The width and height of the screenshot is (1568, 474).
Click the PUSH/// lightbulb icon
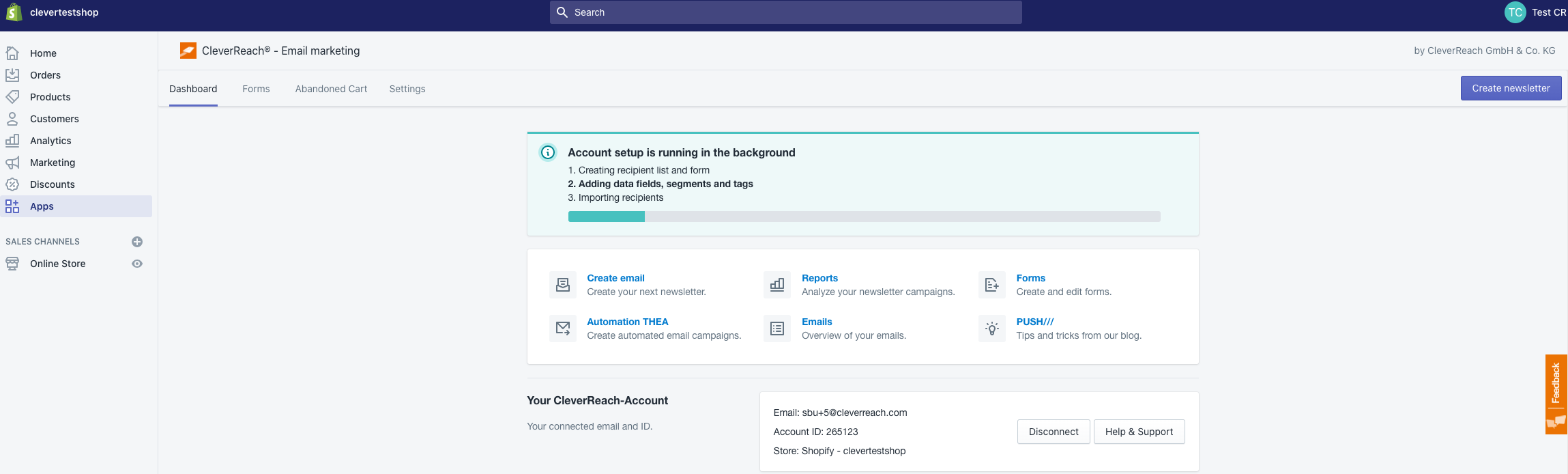pos(991,329)
